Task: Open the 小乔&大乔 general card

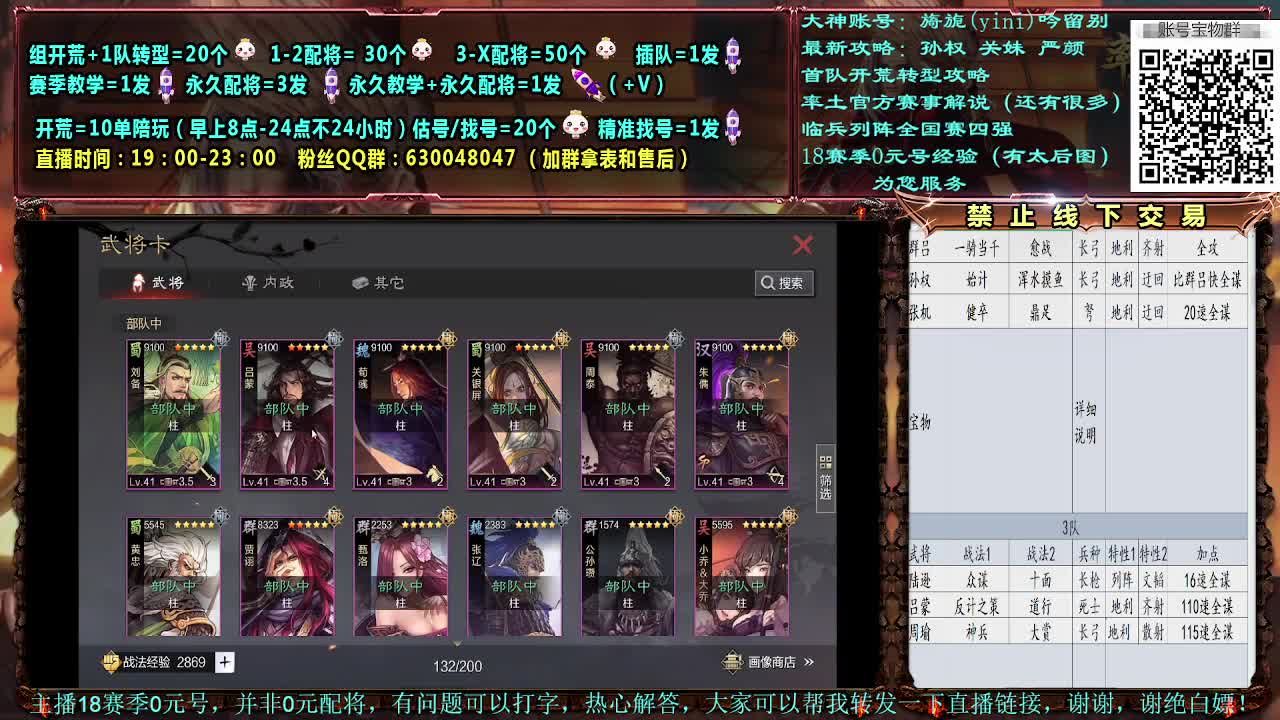Action: (741, 576)
